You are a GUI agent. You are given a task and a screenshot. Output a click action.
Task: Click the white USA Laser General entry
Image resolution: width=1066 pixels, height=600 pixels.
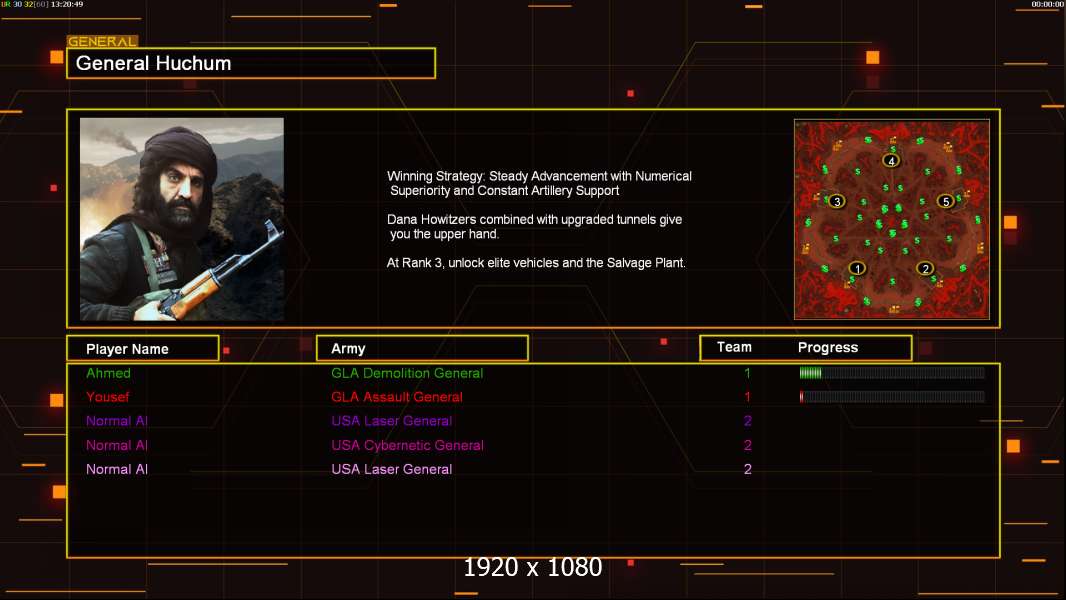pyautogui.click(x=392, y=469)
